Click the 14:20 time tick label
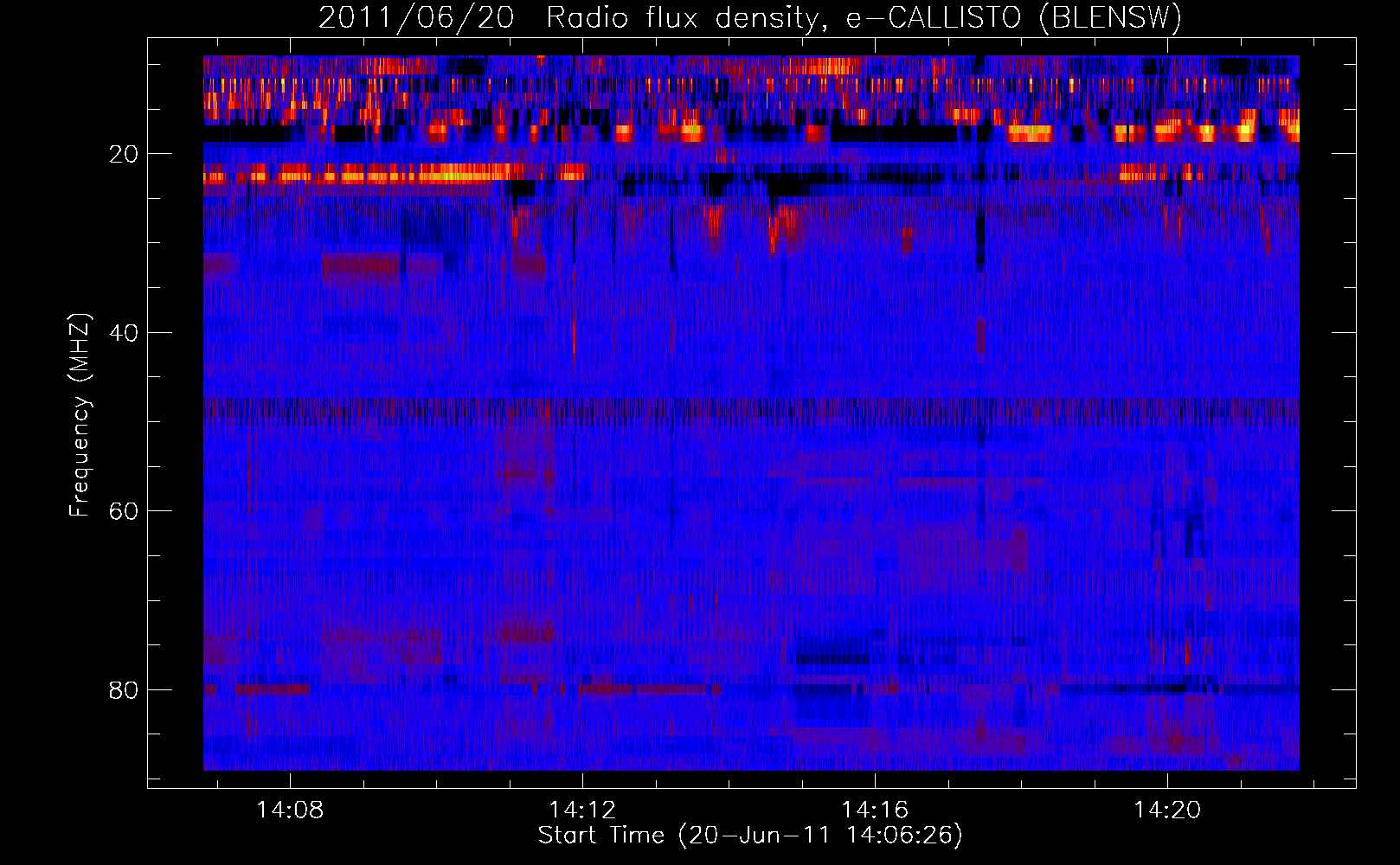 point(1167,810)
